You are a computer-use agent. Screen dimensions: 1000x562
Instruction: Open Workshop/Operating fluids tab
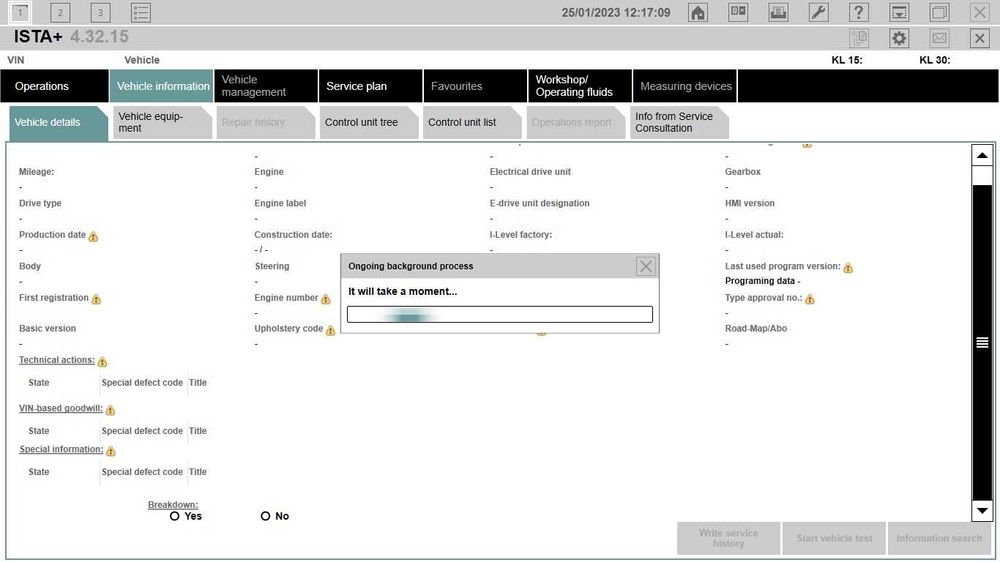pos(580,86)
